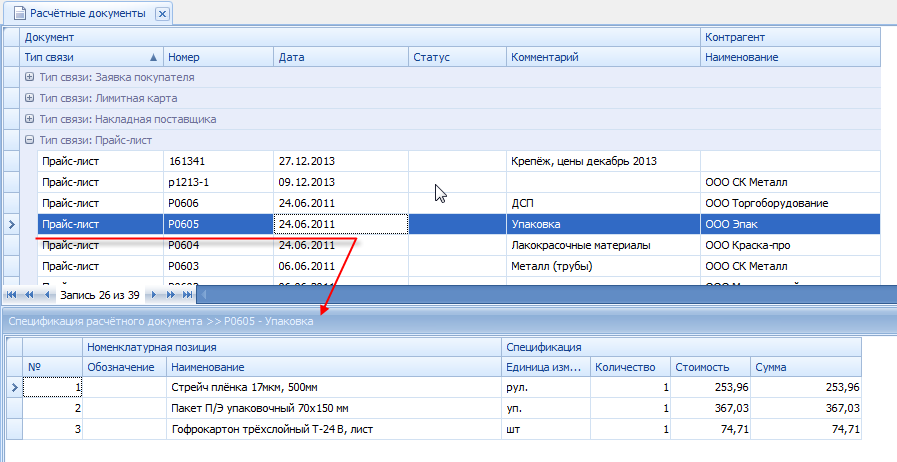The image size is (897, 462).
Task: Click the horizontal scrollbar left arrow
Action: (x=204, y=295)
